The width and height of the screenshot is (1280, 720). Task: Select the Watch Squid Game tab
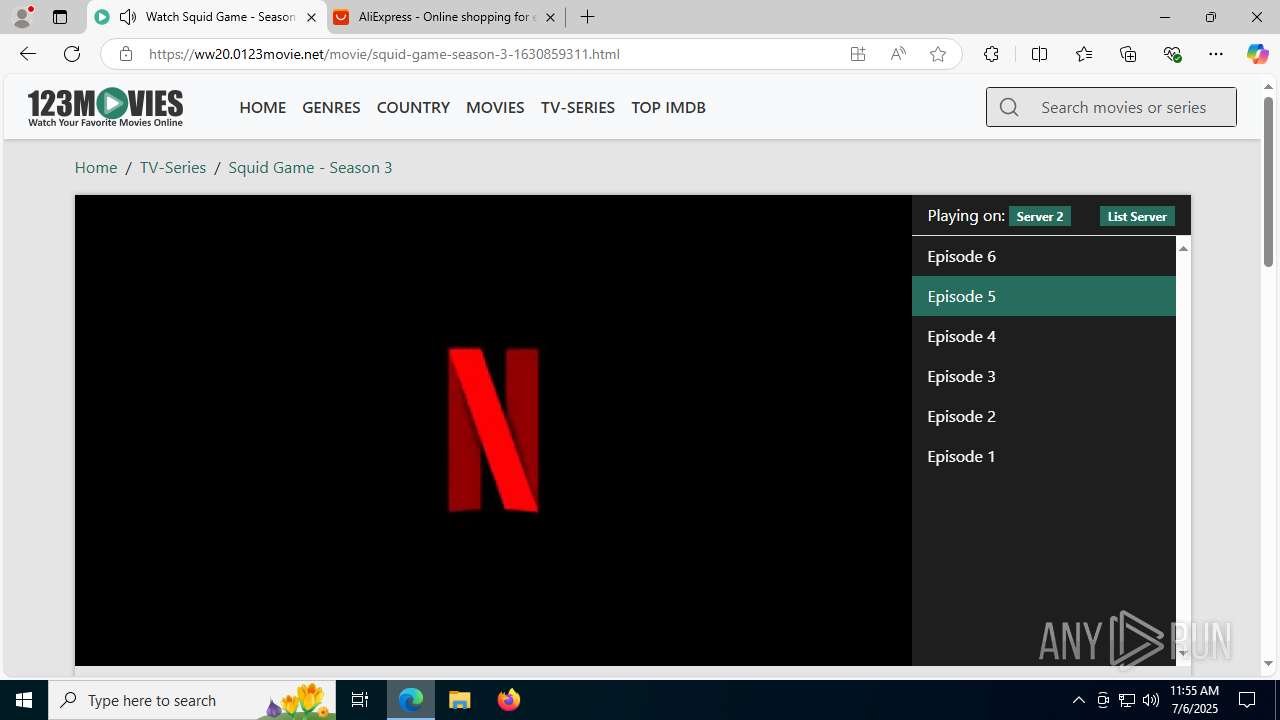click(207, 17)
